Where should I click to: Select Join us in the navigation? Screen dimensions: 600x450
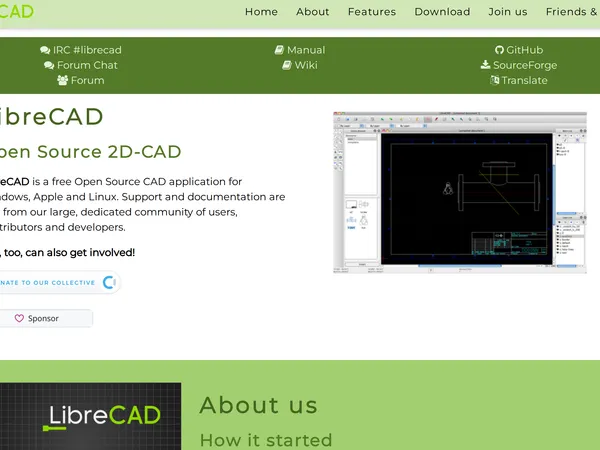tap(508, 12)
